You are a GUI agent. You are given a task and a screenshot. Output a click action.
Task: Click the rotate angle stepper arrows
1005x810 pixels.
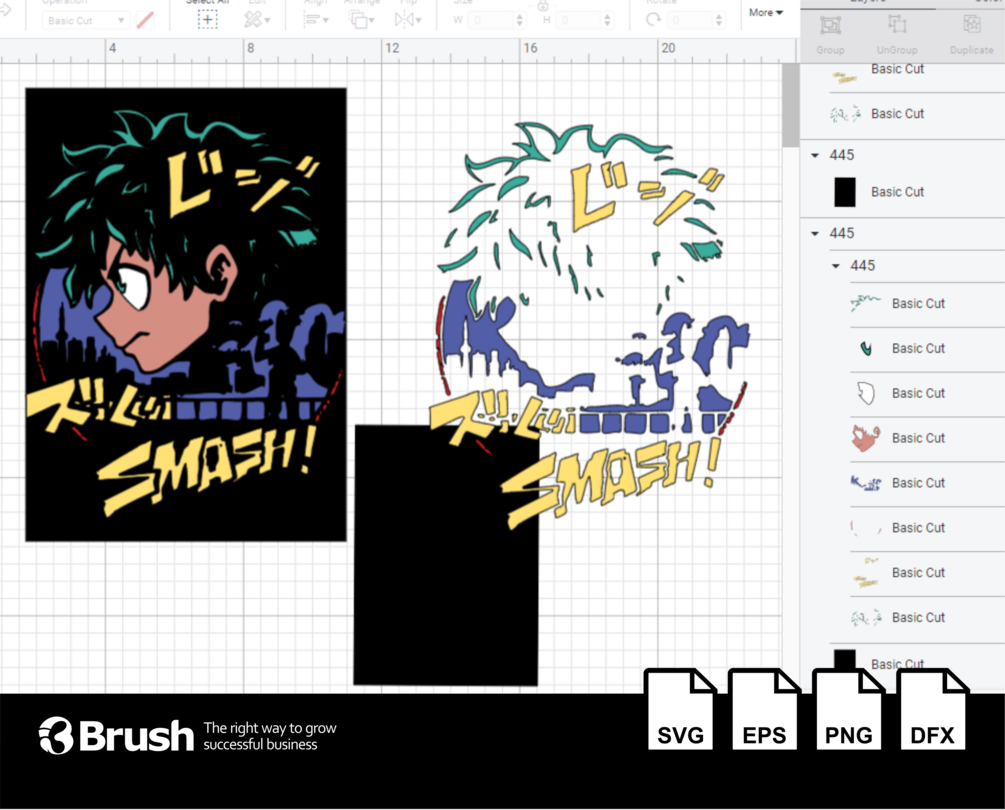[718, 21]
